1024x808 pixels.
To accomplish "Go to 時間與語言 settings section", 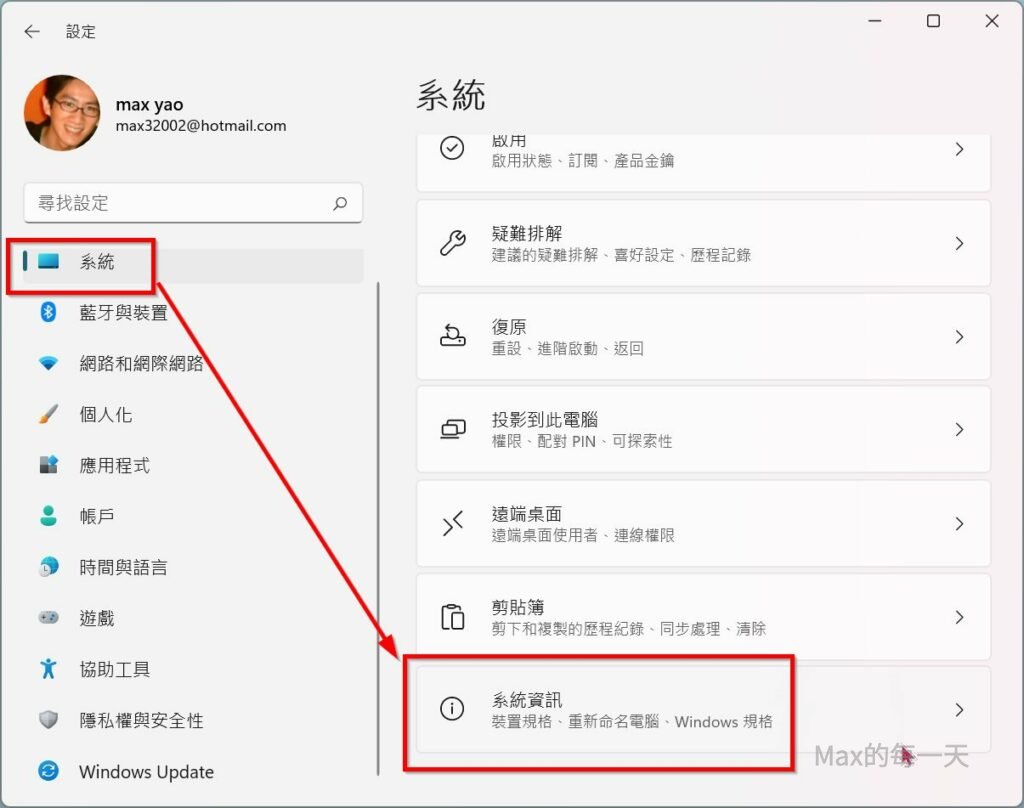I will 123,567.
